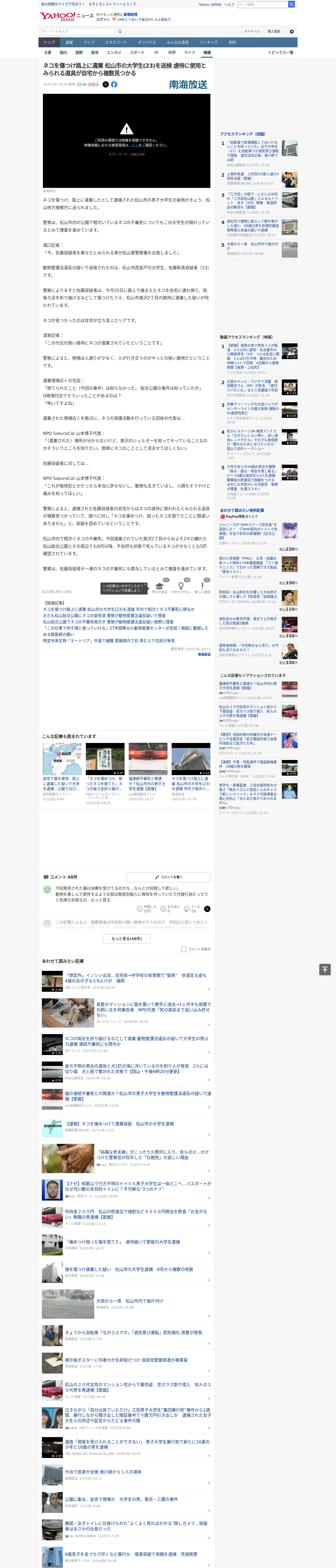336x1568 pixels.
Task: Click the 'わかりやすい' lightbulb reaction
Action: coord(181,586)
